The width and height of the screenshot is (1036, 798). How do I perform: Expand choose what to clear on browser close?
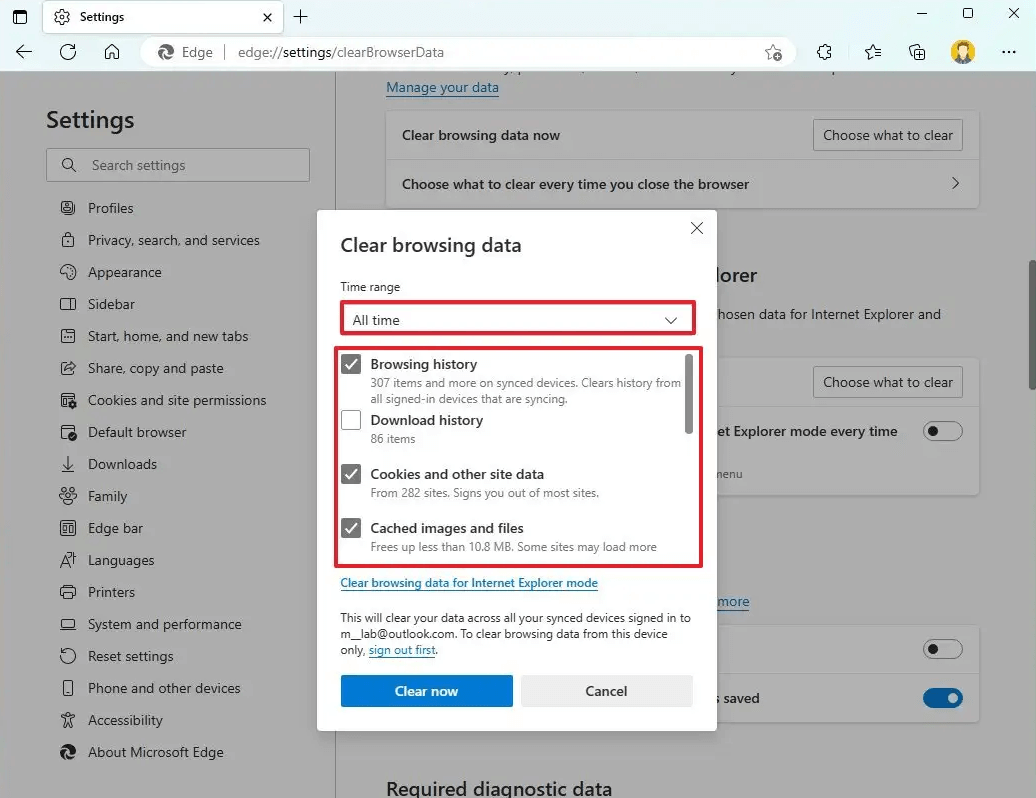pyautogui.click(x=953, y=185)
